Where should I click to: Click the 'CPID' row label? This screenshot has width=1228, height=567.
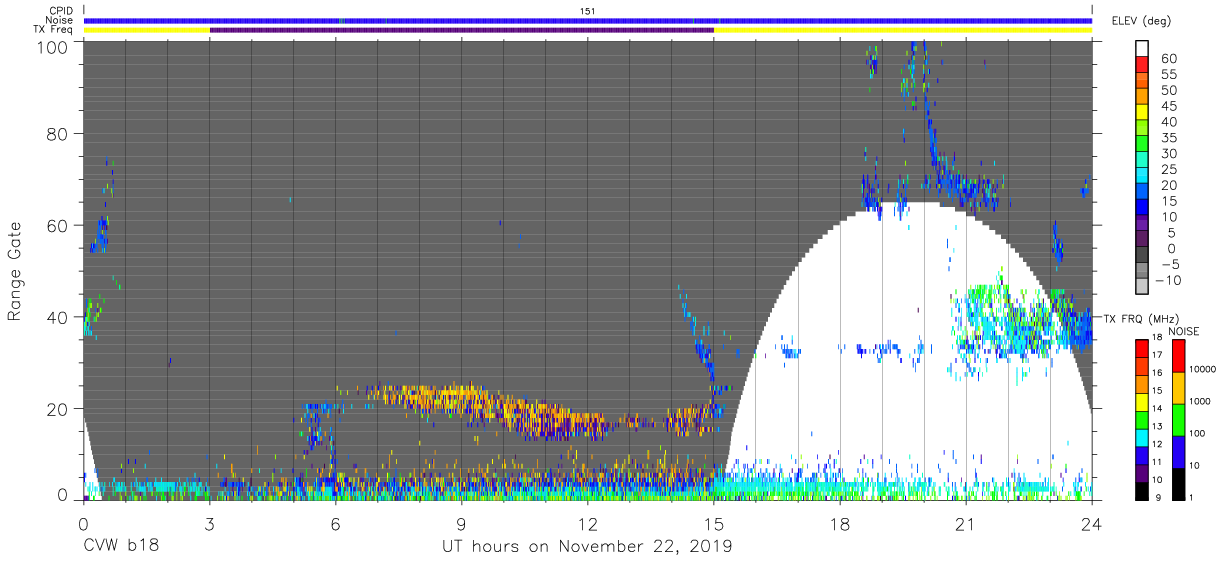pos(62,11)
